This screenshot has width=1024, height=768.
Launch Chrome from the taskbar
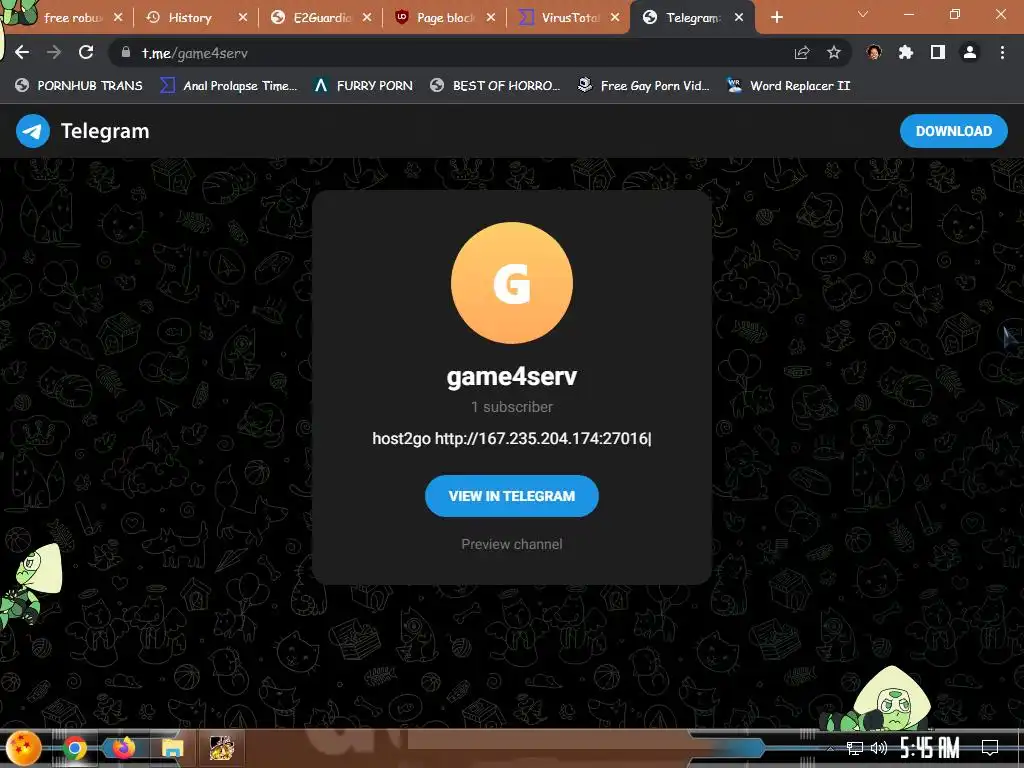point(74,748)
